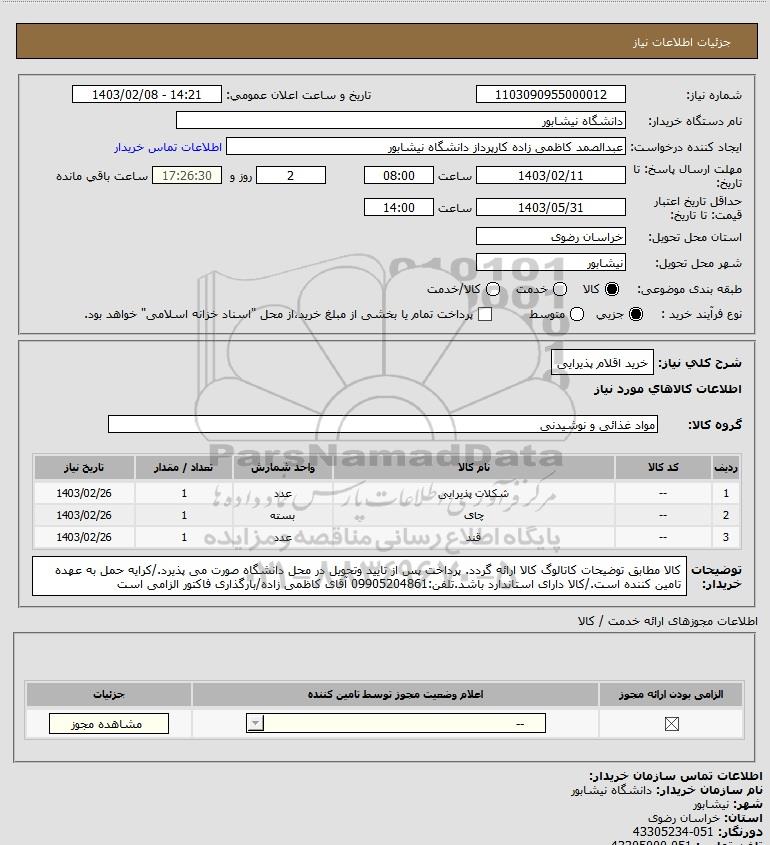Click the شماره نیاز field 1103090955000012
Viewport: 770px width, 845px height.
tap(551, 94)
